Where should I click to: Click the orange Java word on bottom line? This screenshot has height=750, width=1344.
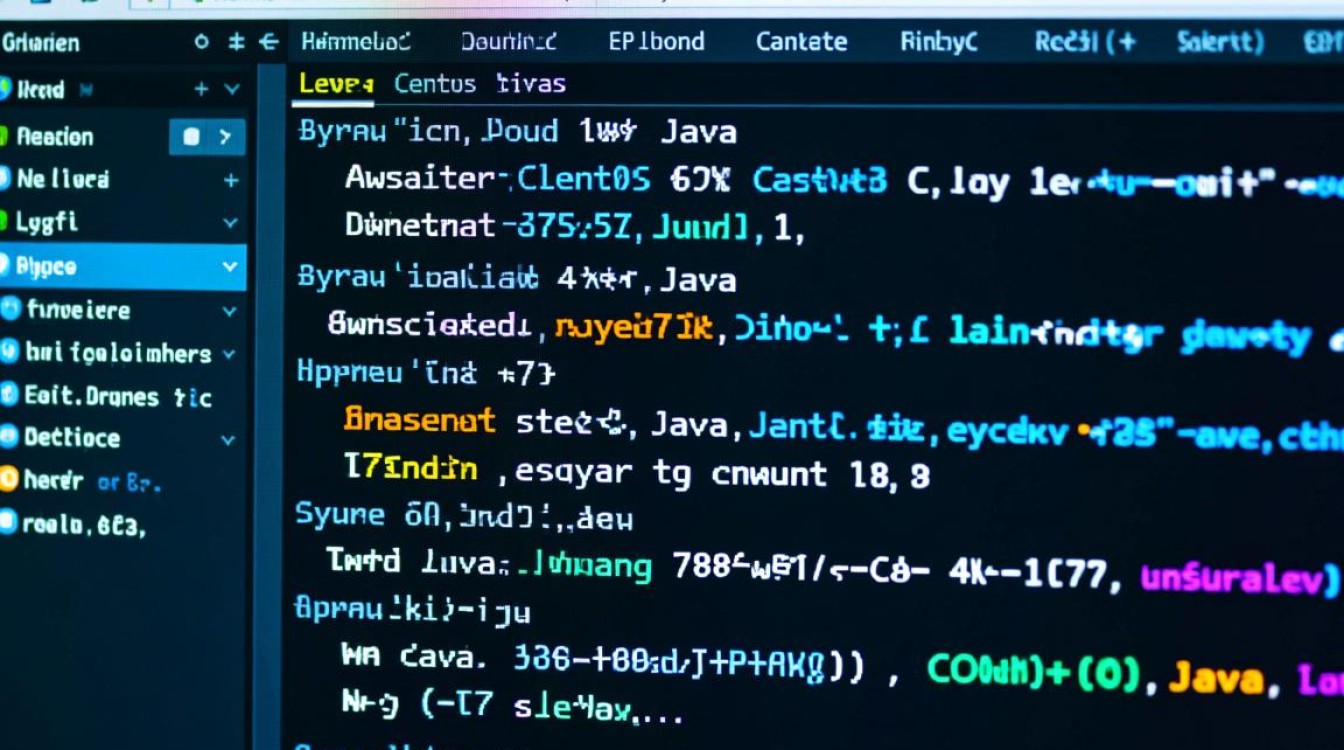pos(1215,679)
